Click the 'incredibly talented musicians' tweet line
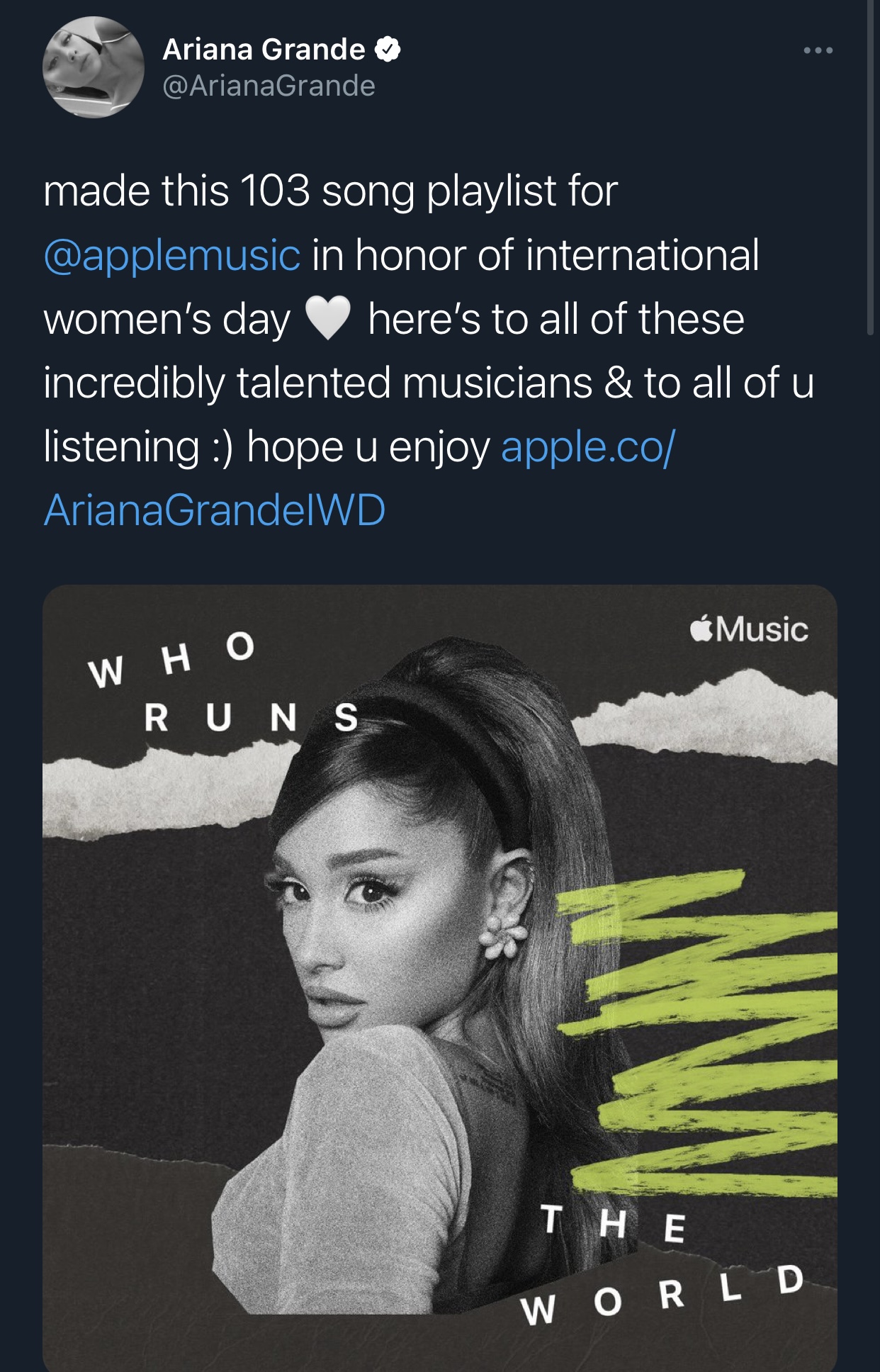 [317, 383]
